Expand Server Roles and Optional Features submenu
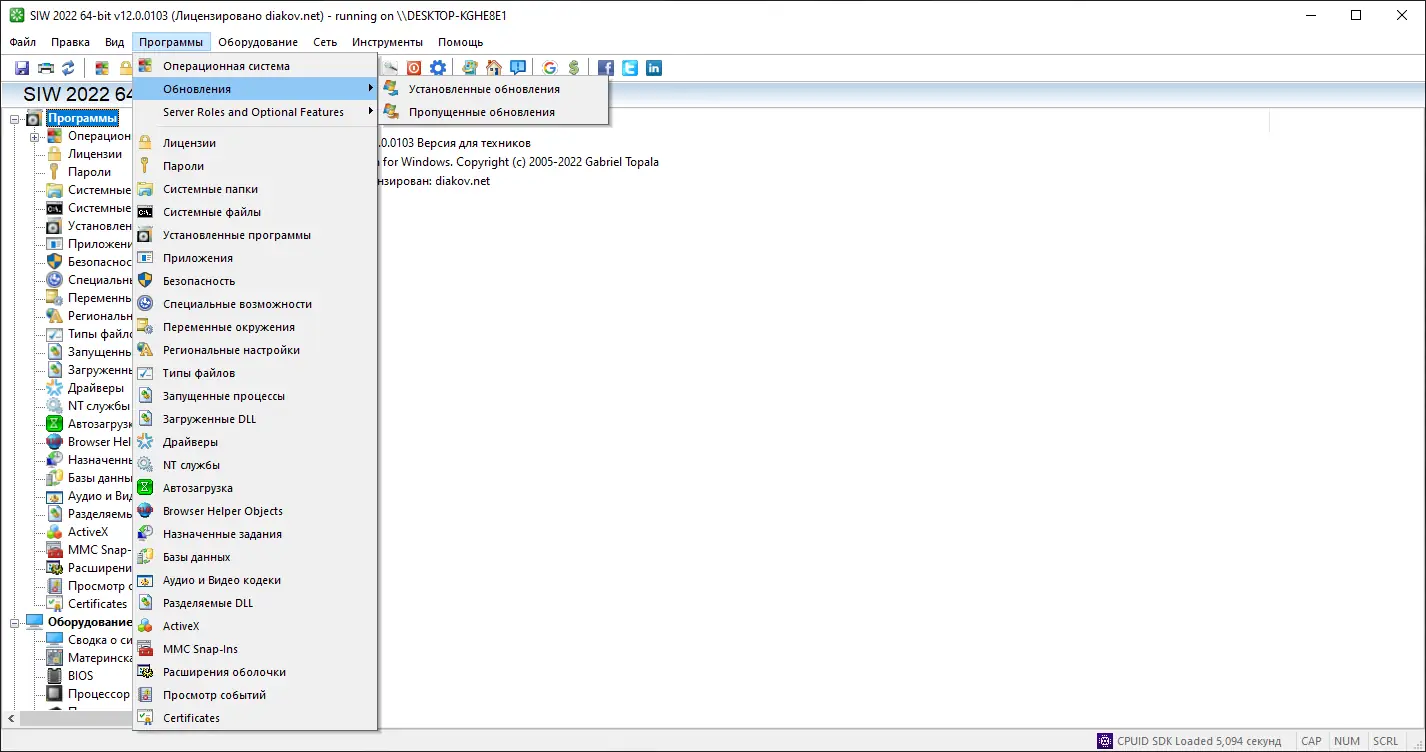Screen dimensions: 1426x752 click(x=255, y=112)
